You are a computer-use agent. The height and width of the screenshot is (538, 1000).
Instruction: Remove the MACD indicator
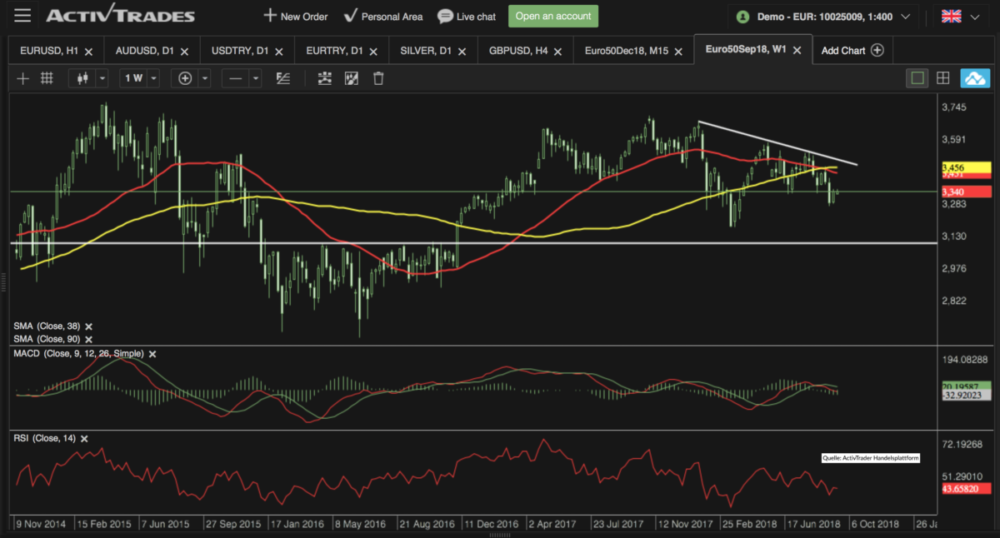coord(152,354)
